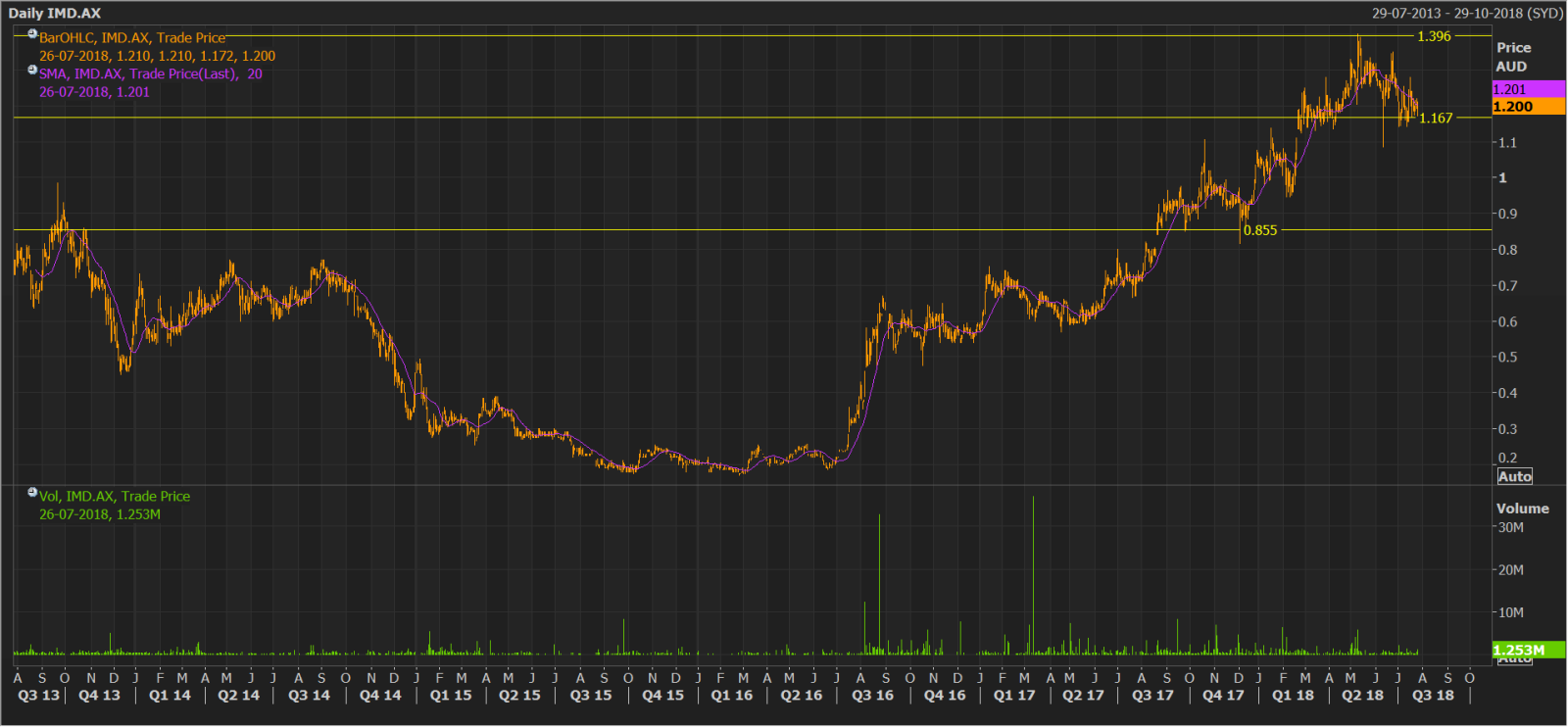
Task: Click the 0.3 price axis value
Action: (1506, 429)
